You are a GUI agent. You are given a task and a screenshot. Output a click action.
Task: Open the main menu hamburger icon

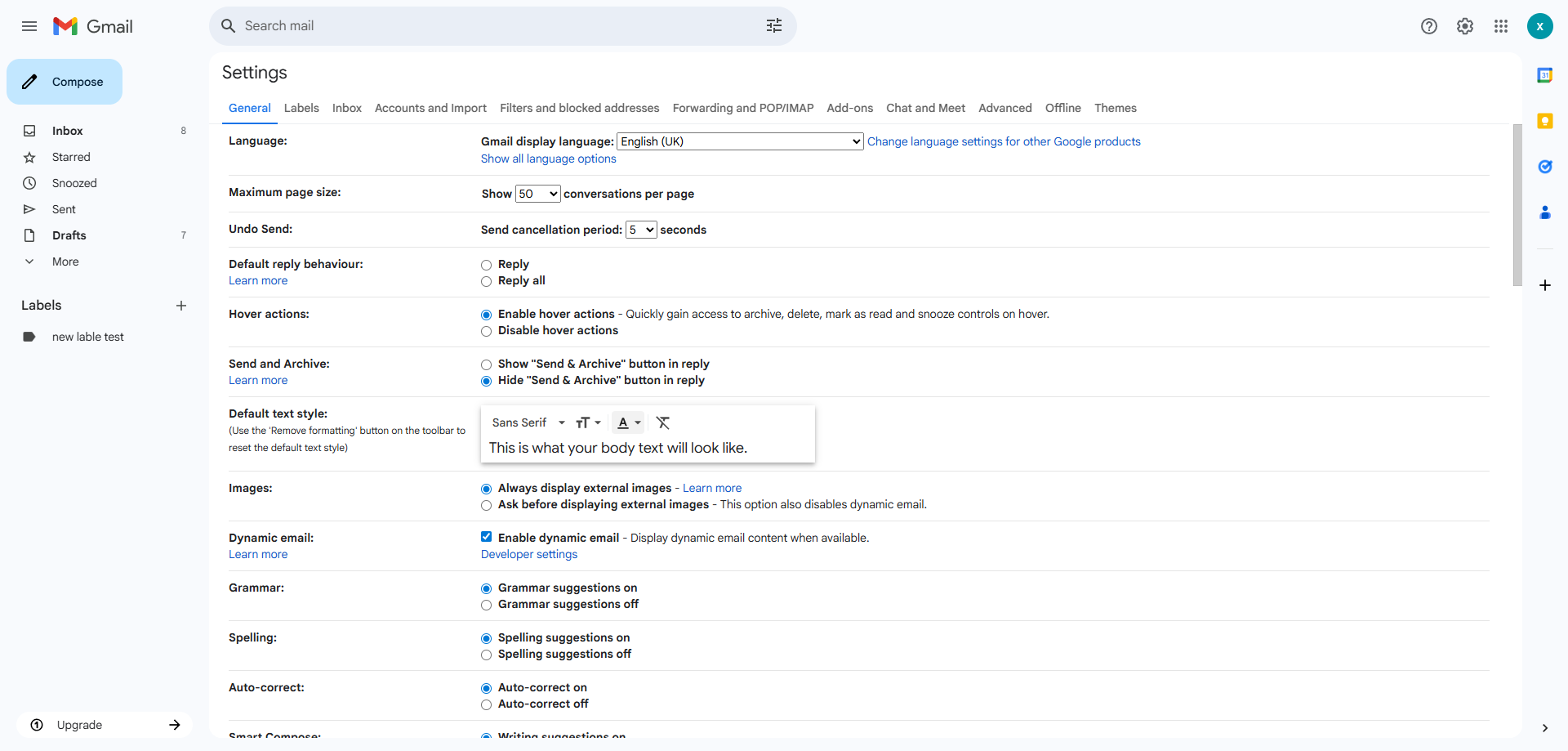(x=29, y=26)
